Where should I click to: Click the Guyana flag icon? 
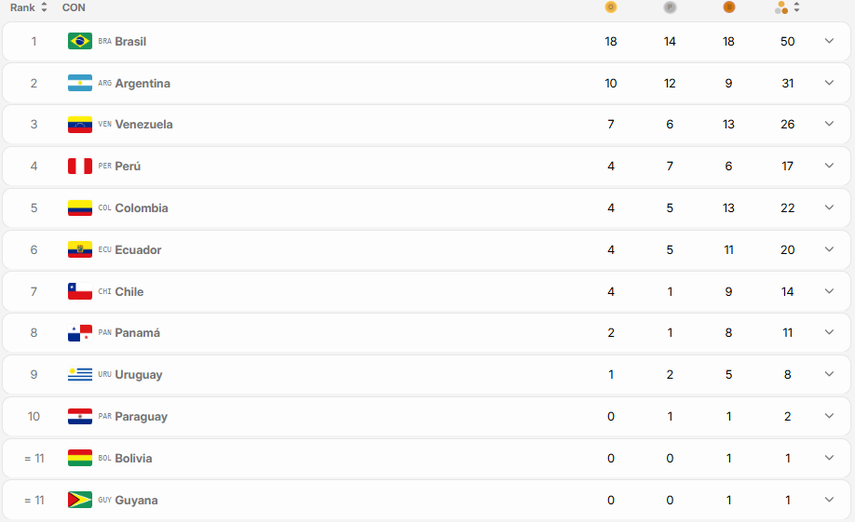point(80,500)
